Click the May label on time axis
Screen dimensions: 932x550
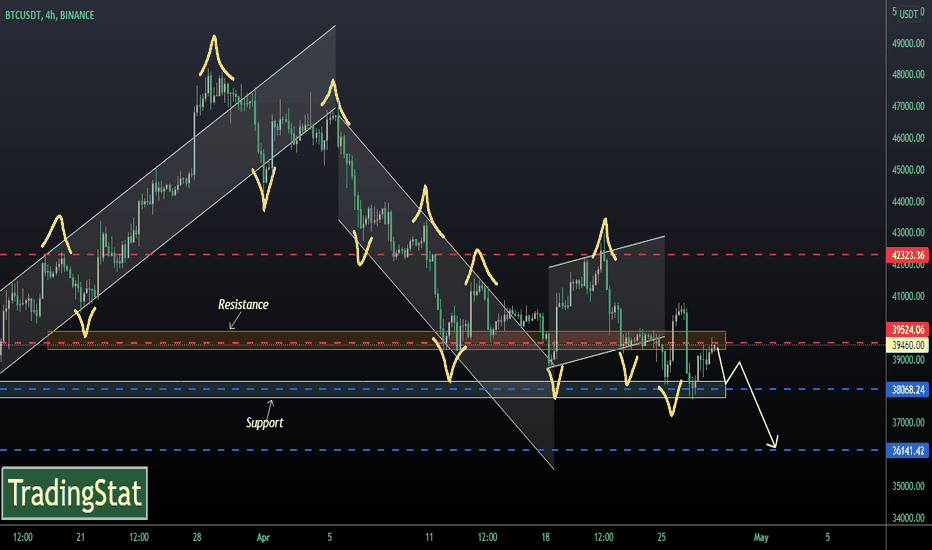tap(761, 538)
